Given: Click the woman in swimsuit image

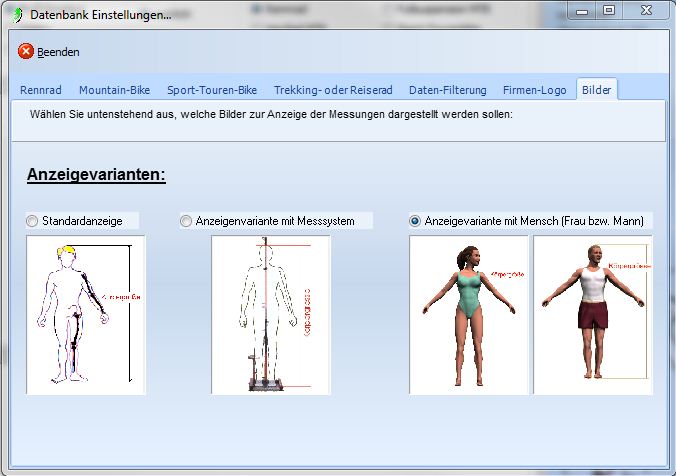Looking at the screenshot, I should 468,314.
